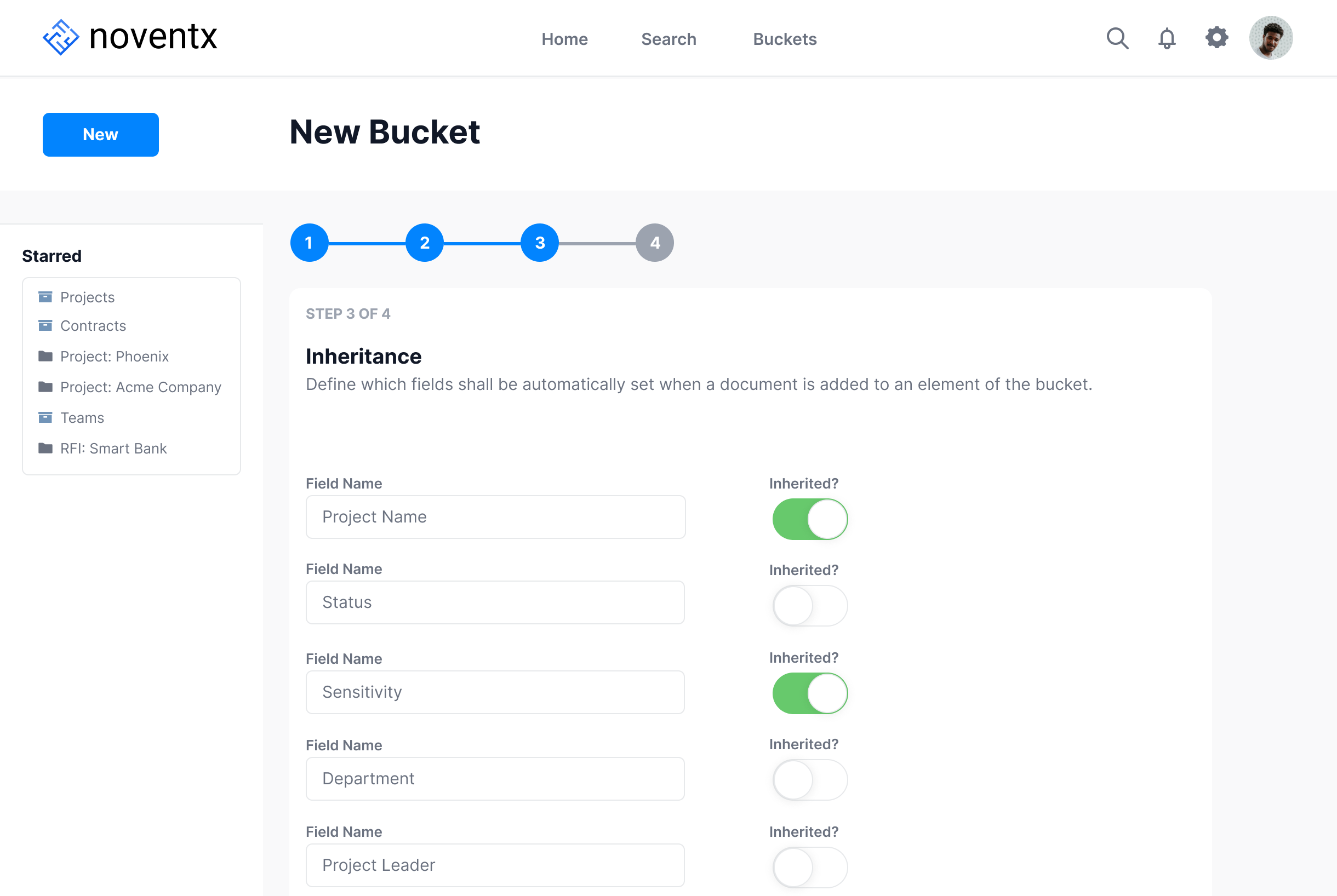Open search with the magnifier icon
The image size is (1337, 896).
point(1117,38)
